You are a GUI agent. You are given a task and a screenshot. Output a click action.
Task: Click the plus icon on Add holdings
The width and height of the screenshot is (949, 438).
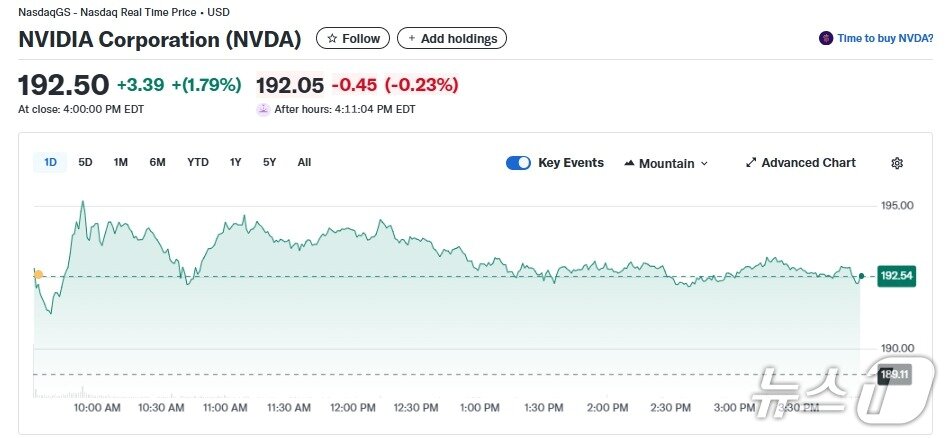pyautogui.click(x=411, y=39)
